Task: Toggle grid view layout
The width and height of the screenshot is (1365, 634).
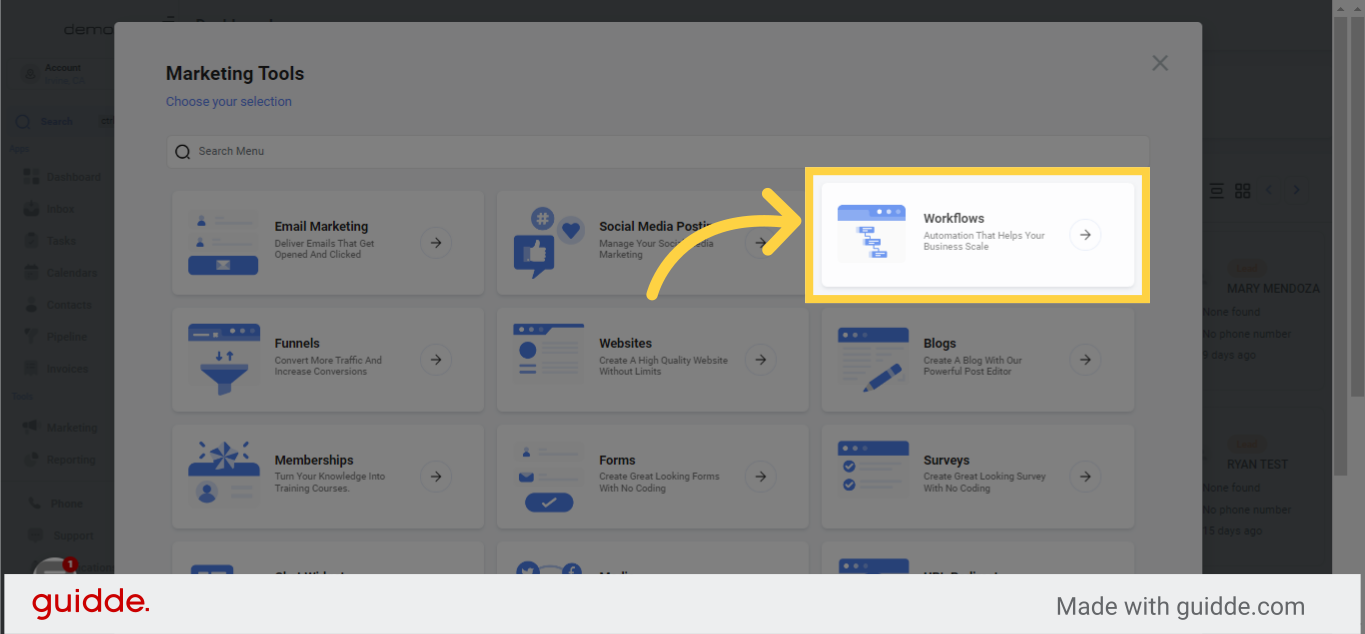Action: coord(1243,189)
